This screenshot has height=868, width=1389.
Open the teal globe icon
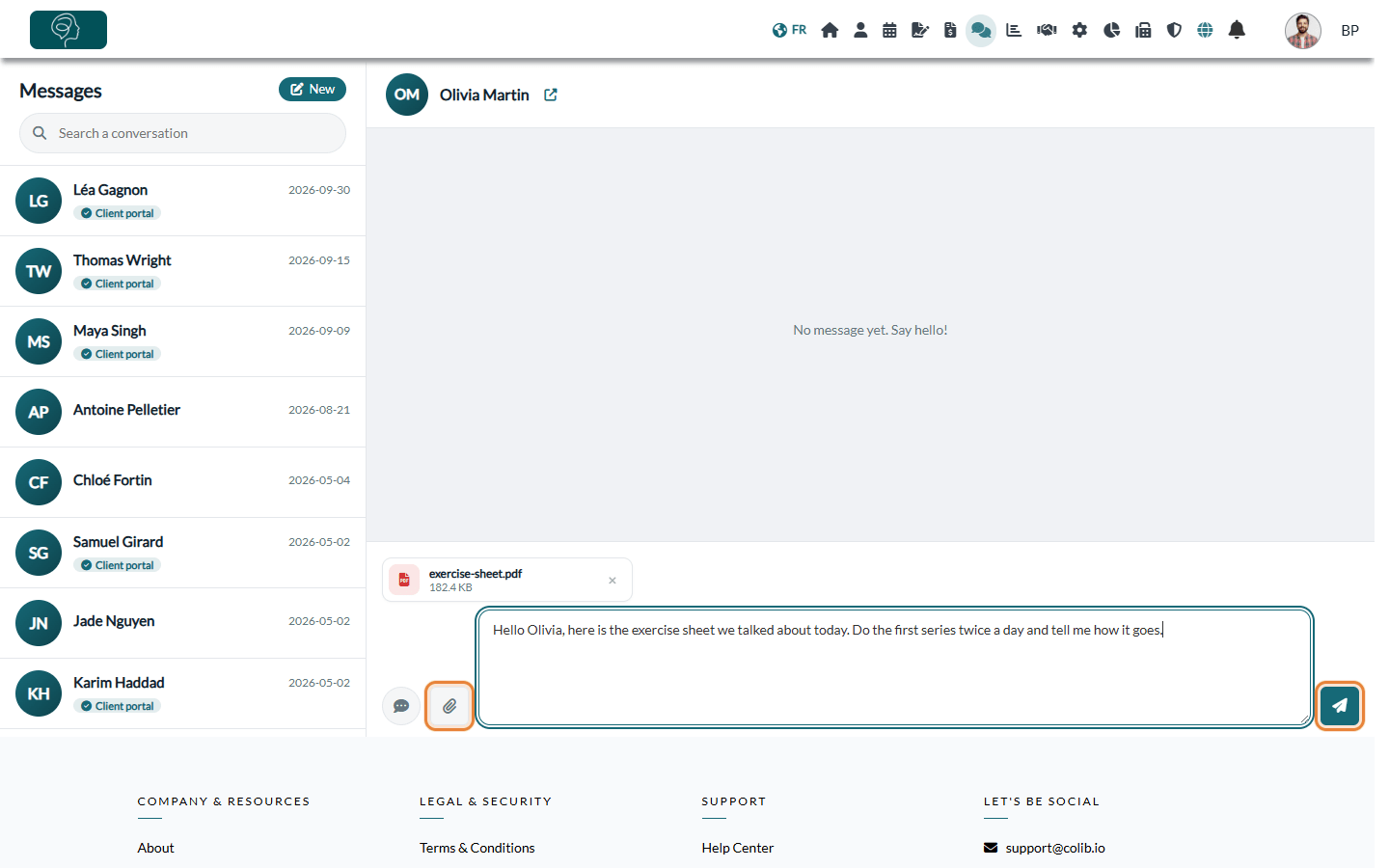pyautogui.click(x=1205, y=30)
